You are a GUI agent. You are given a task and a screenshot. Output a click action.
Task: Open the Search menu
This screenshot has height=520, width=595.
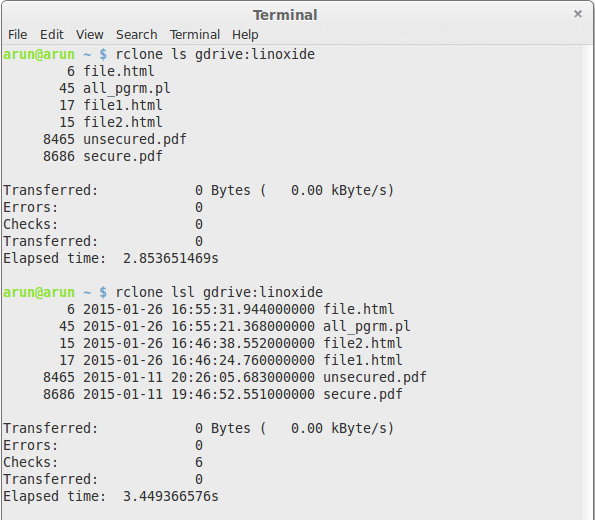coord(137,35)
